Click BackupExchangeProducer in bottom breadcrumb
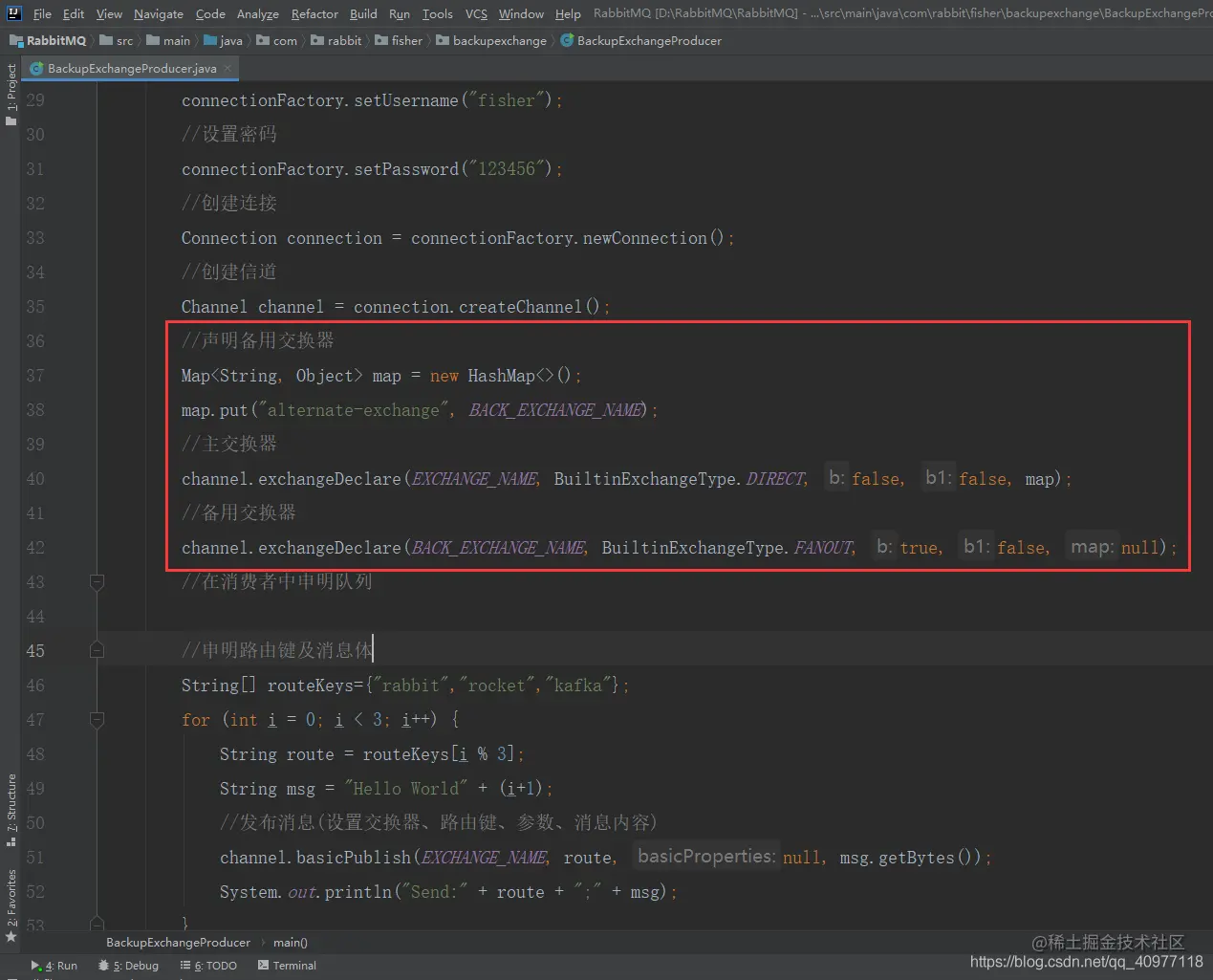 pyautogui.click(x=178, y=943)
